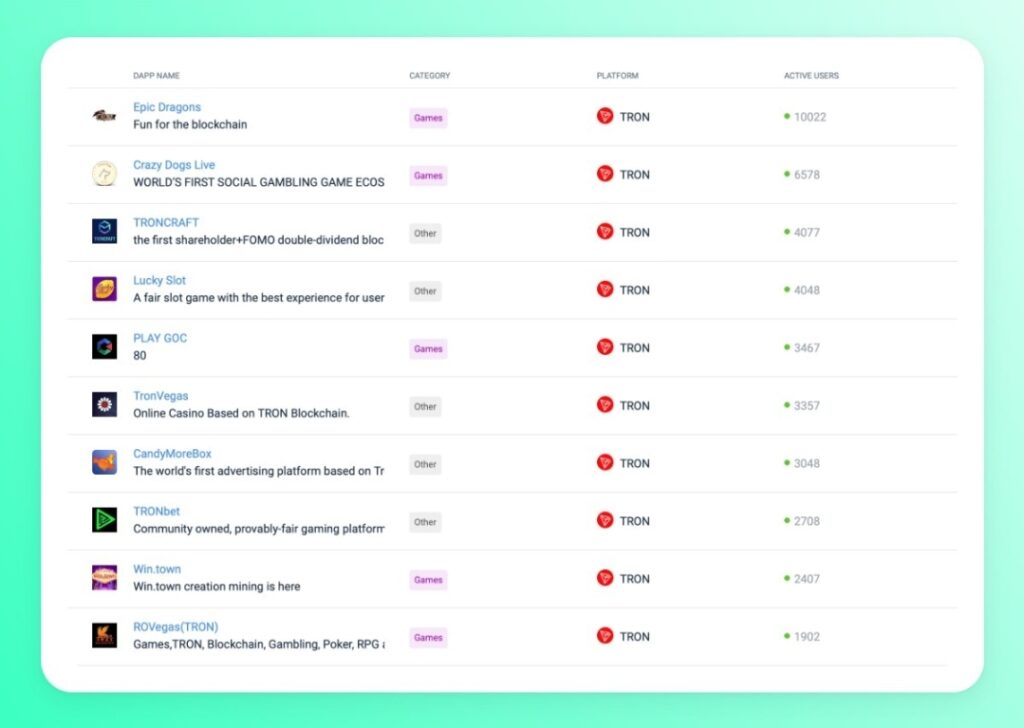The image size is (1024, 728).
Task: Click TRON platform label in TronVegas row
Action: coord(635,405)
